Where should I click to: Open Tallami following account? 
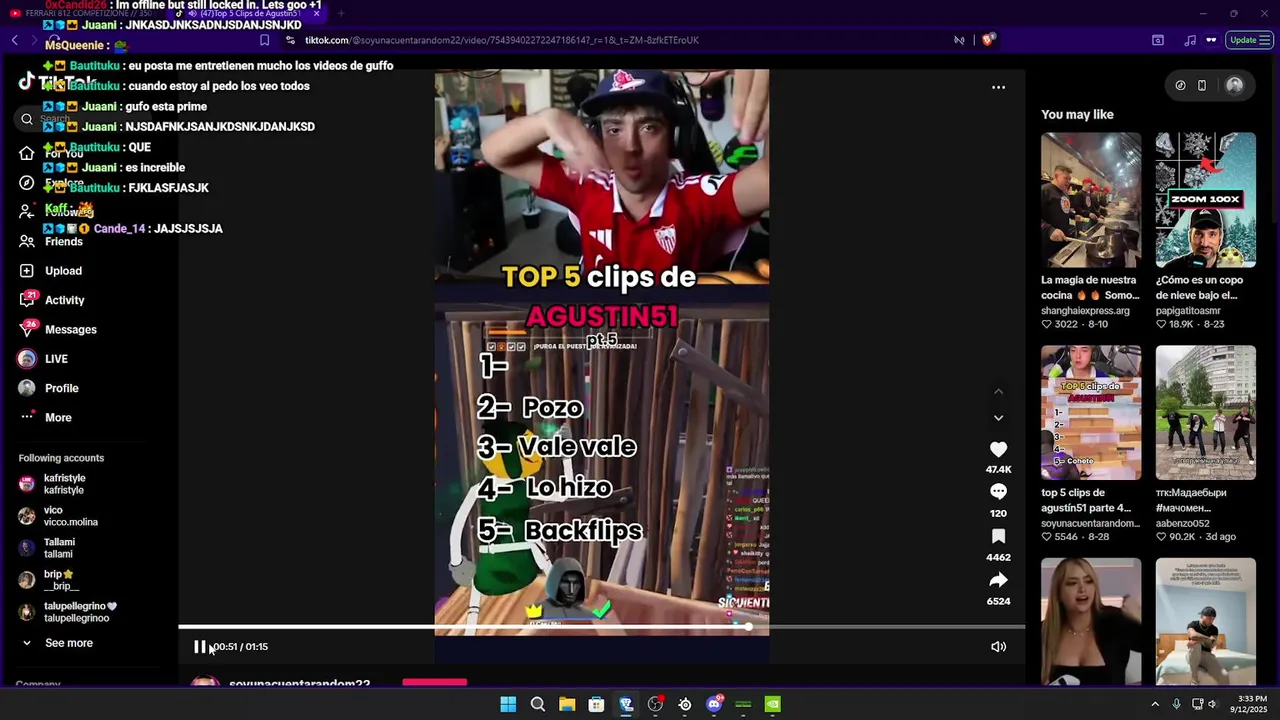pyautogui.click(x=59, y=548)
